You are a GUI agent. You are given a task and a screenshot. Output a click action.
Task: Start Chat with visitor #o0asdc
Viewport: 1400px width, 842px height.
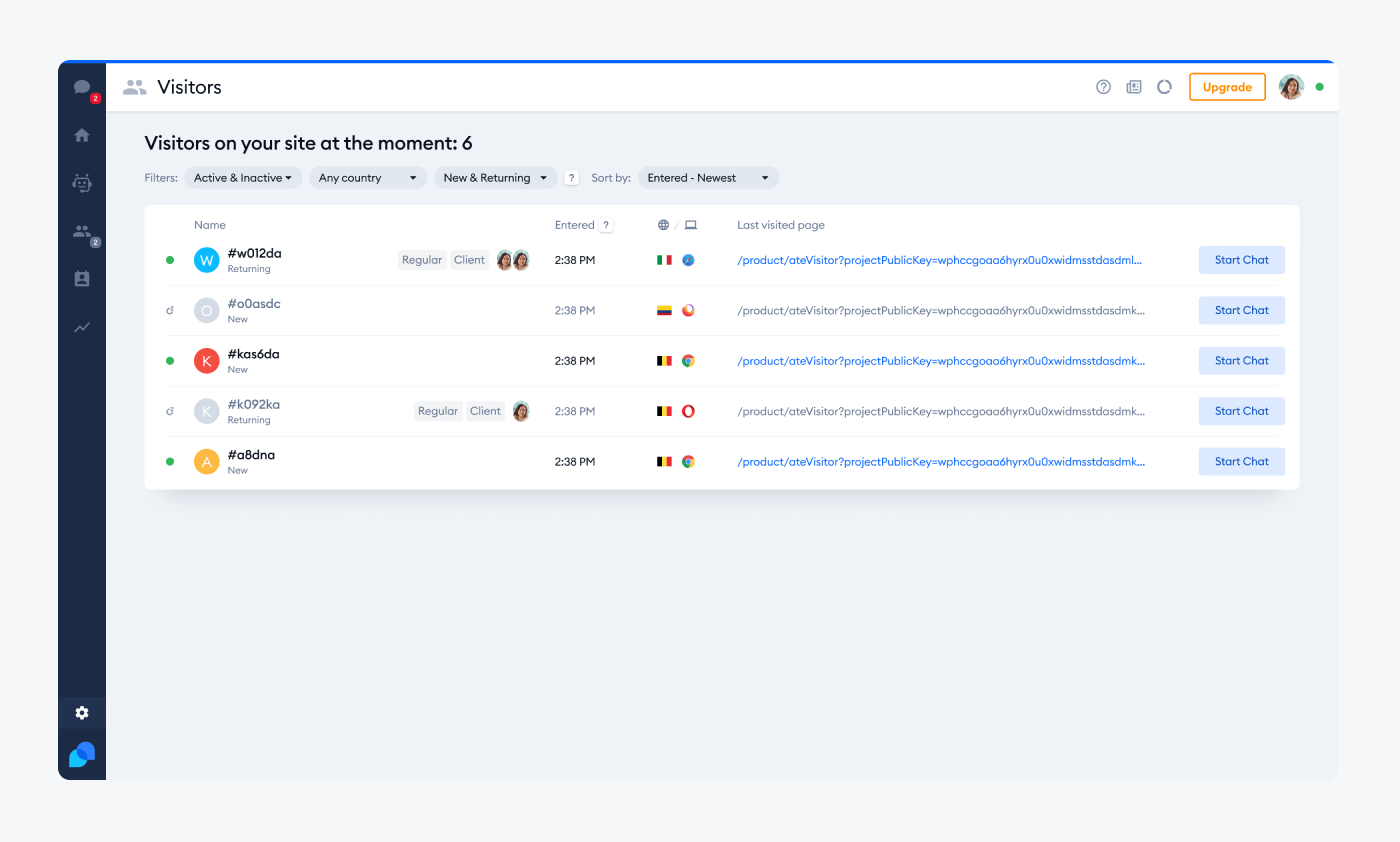[1242, 310]
